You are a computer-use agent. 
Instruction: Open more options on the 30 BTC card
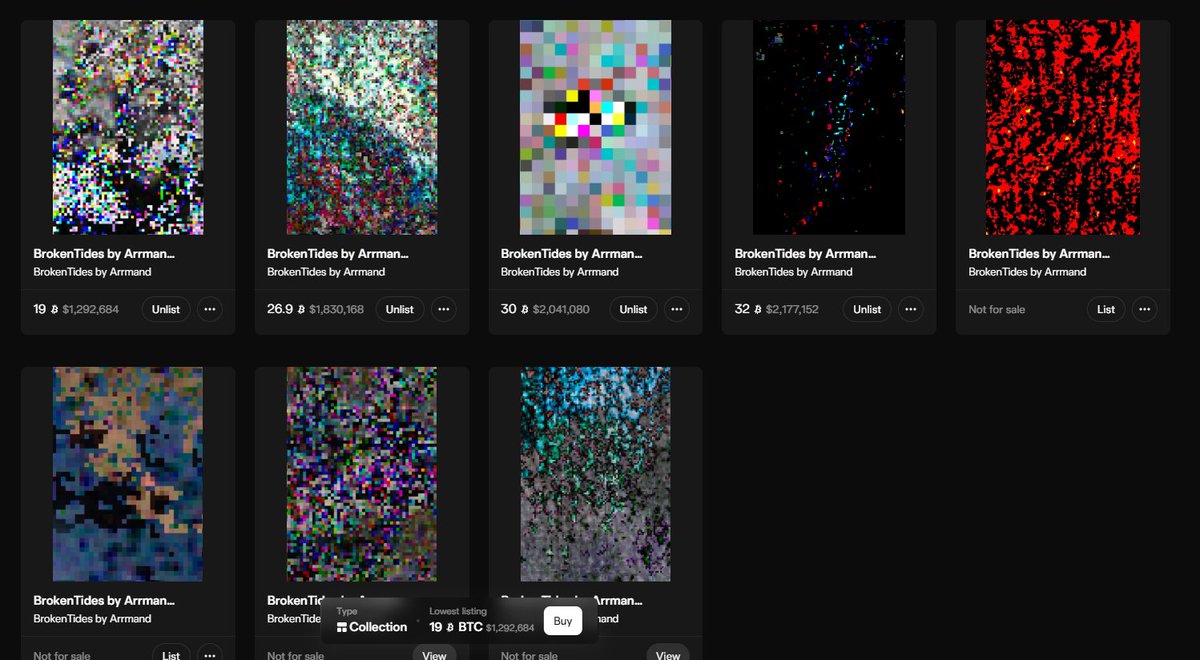click(677, 309)
